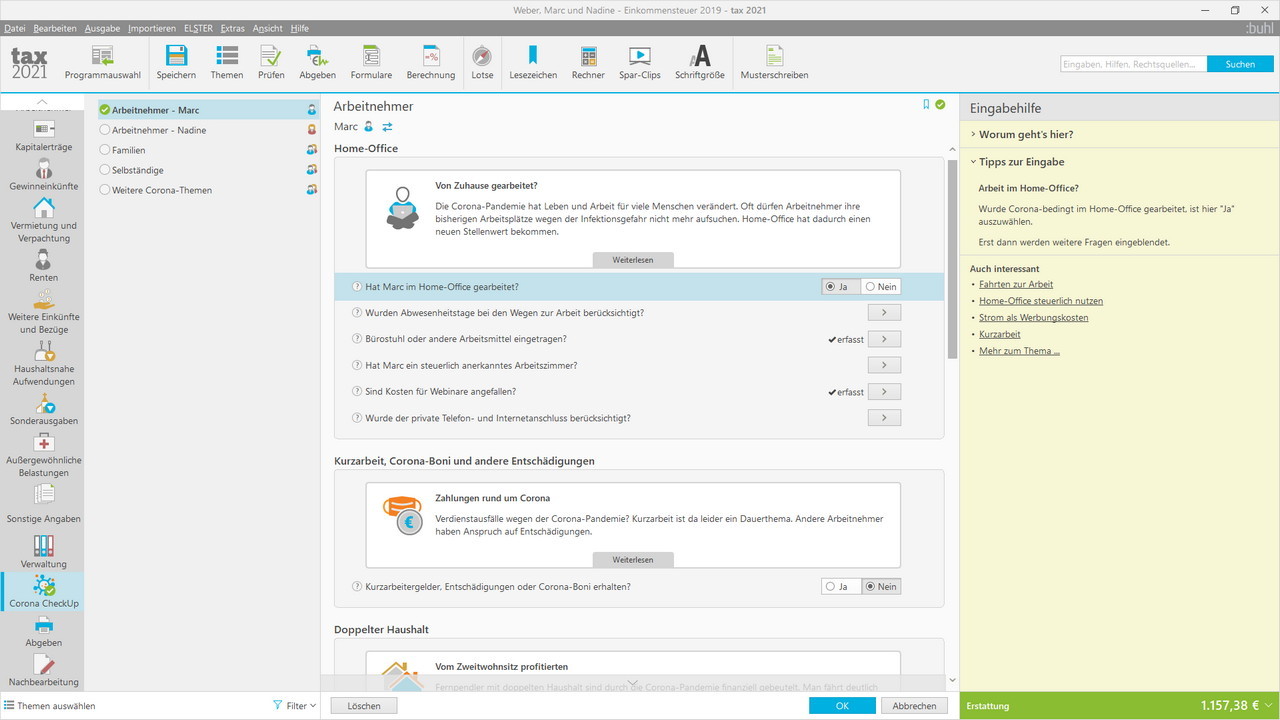Open arrow for Telefon- und Internetanschluss row
This screenshot has width=1280, height=720.
click(884, 417)
